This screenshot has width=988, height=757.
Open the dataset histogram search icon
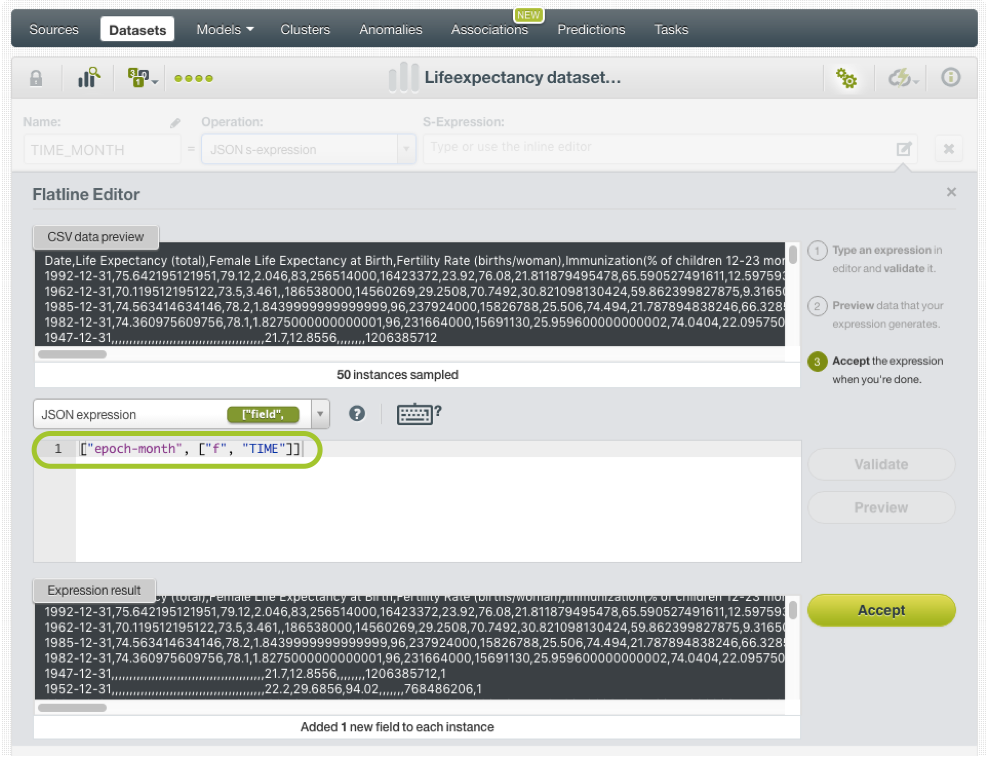(89, 78)
